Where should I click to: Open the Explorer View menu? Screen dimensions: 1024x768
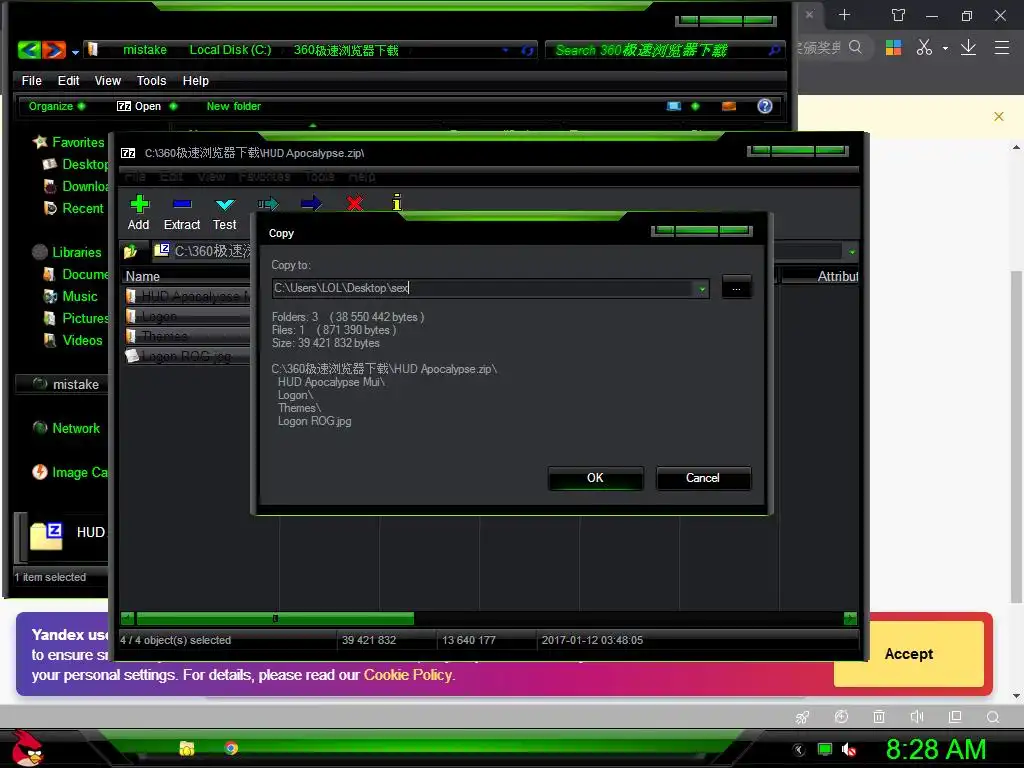pos(107,81)
